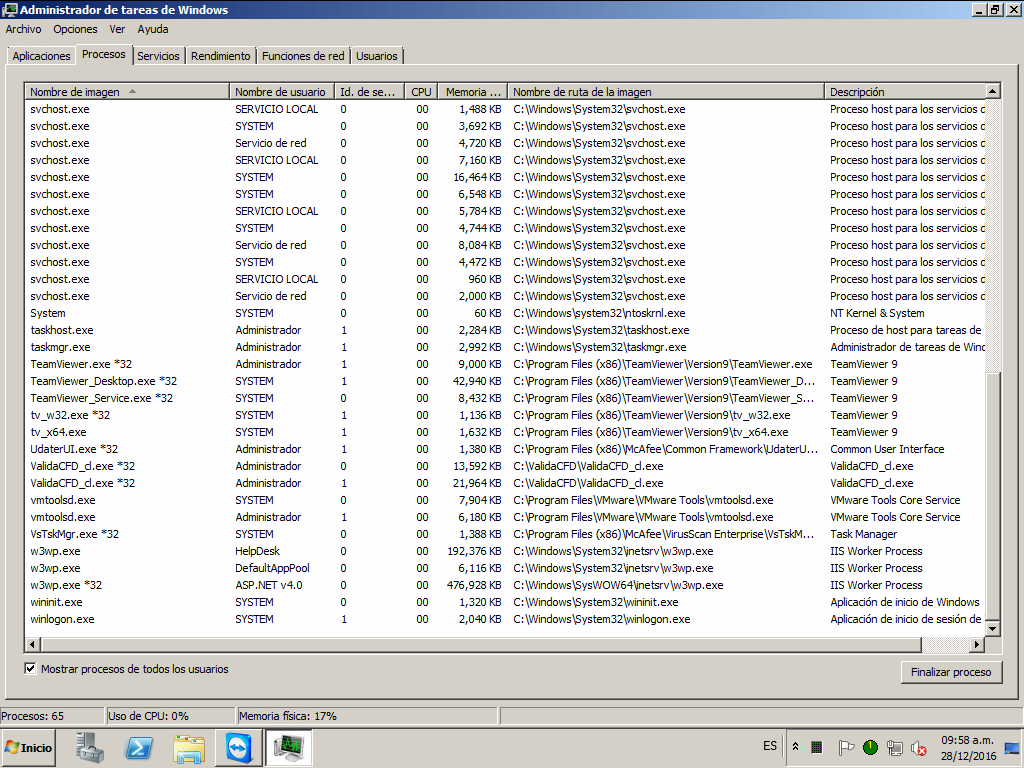This screenshot has height=768, width=1024.
Task: Click the muted volume speaker icon
Action: point(919,747)
